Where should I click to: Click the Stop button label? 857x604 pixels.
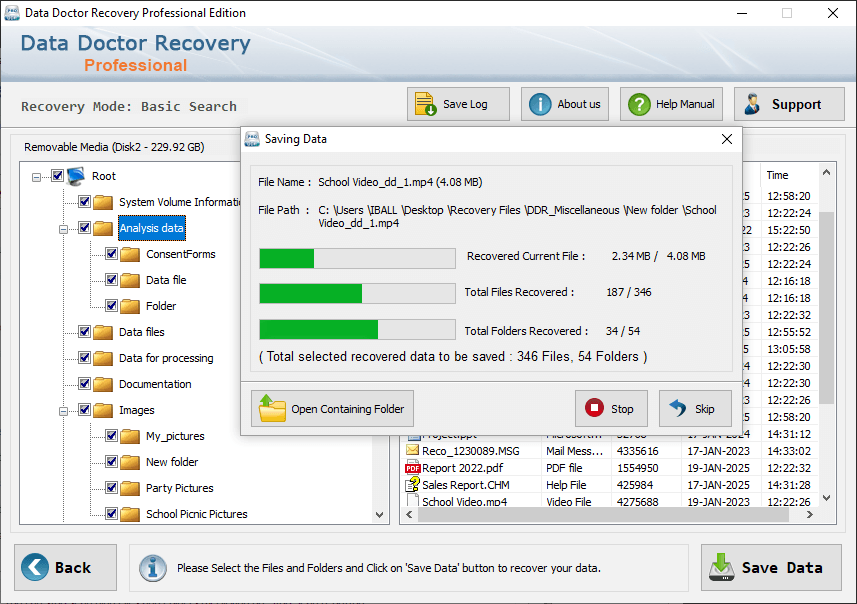pyautogui.click(x=622, y=409)
